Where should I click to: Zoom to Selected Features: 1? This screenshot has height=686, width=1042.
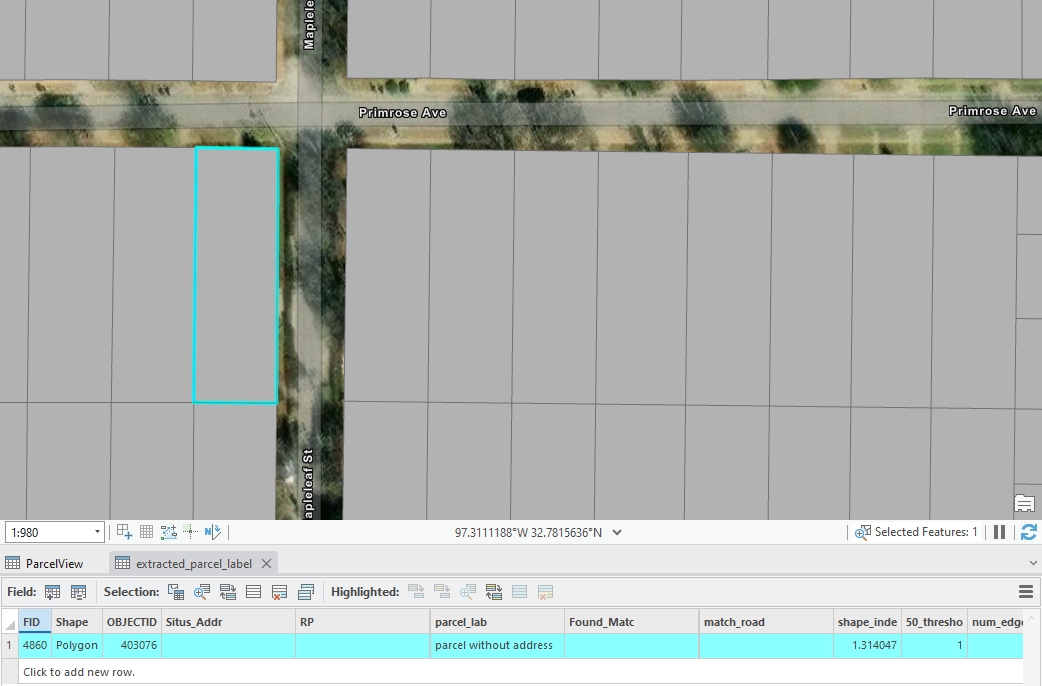[x=863, y=532]
